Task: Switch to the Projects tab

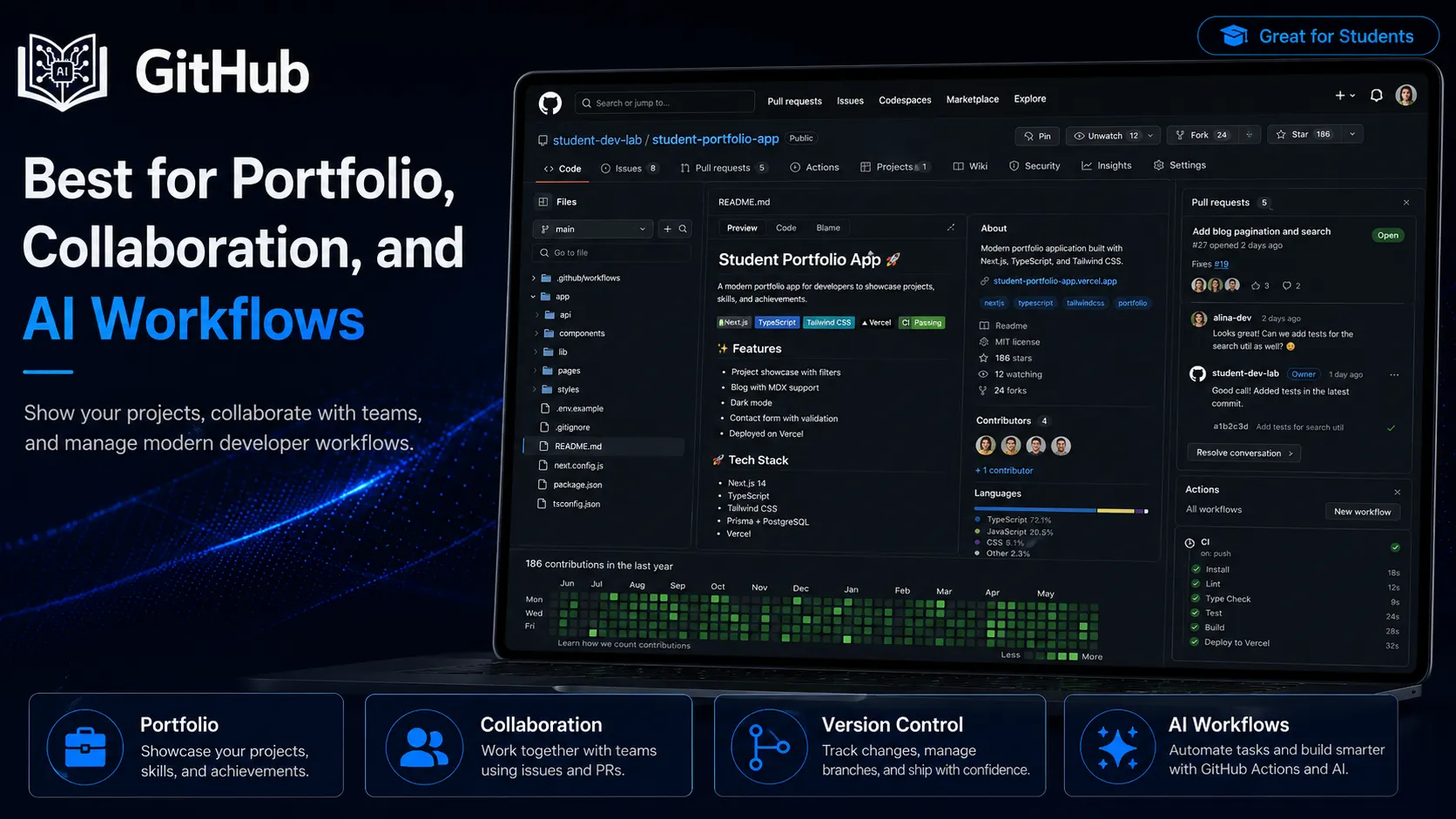Action: [894, 167]
